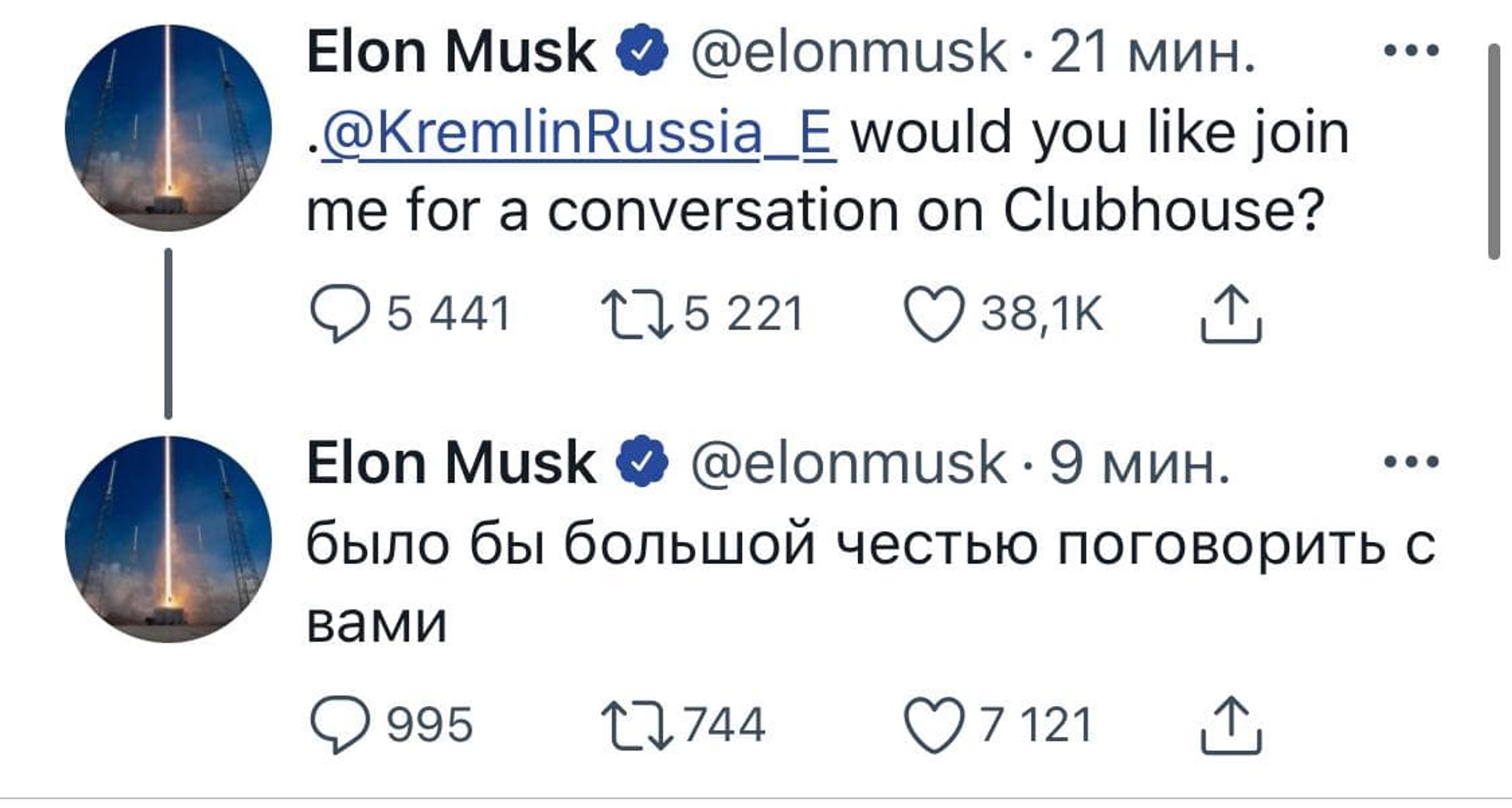Retweet the Clubhouse invitation tweet

(x=637, y=314)
